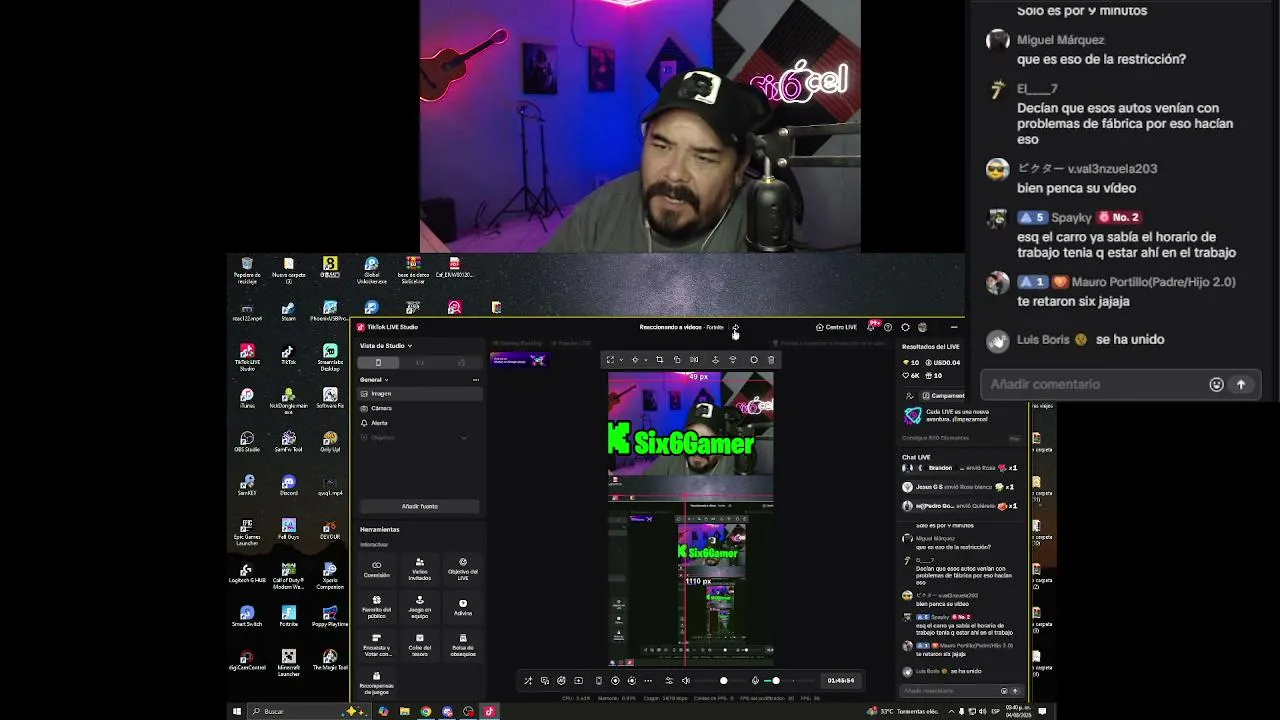Image resolution: width=1280 pixels, height=720 pixels.
Task: Open the Comisión interactive tool
Action: tap(376, 569)
